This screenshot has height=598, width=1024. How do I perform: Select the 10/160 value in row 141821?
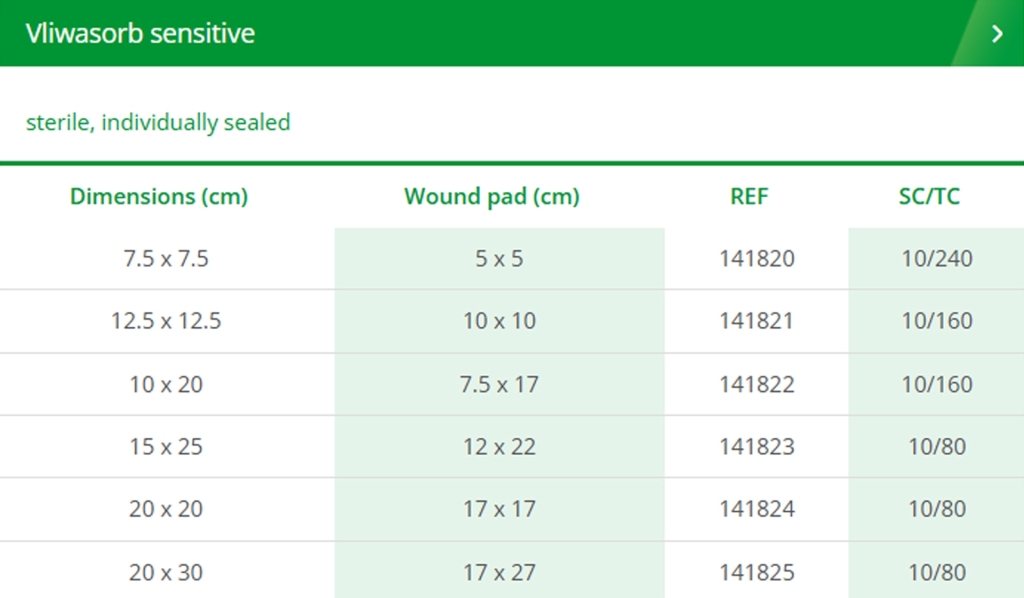937,321
